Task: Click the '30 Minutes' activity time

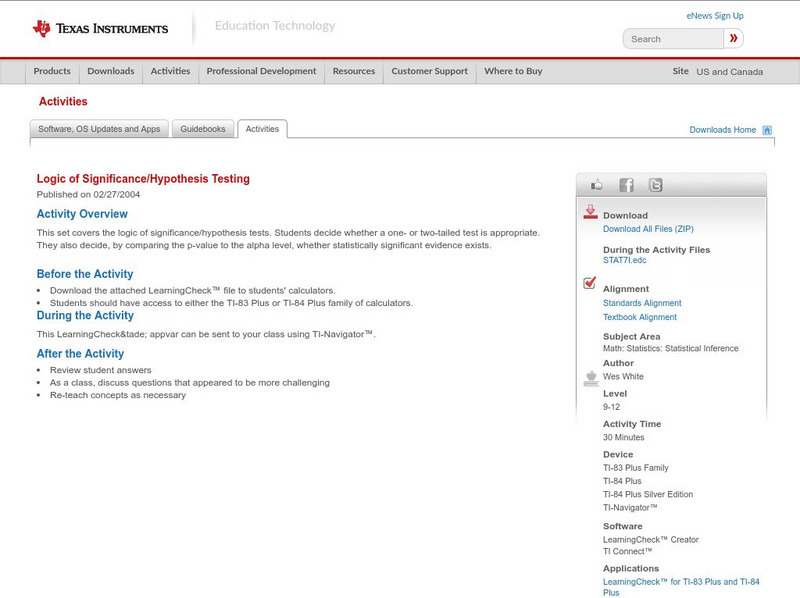Action: click(623, 437)
